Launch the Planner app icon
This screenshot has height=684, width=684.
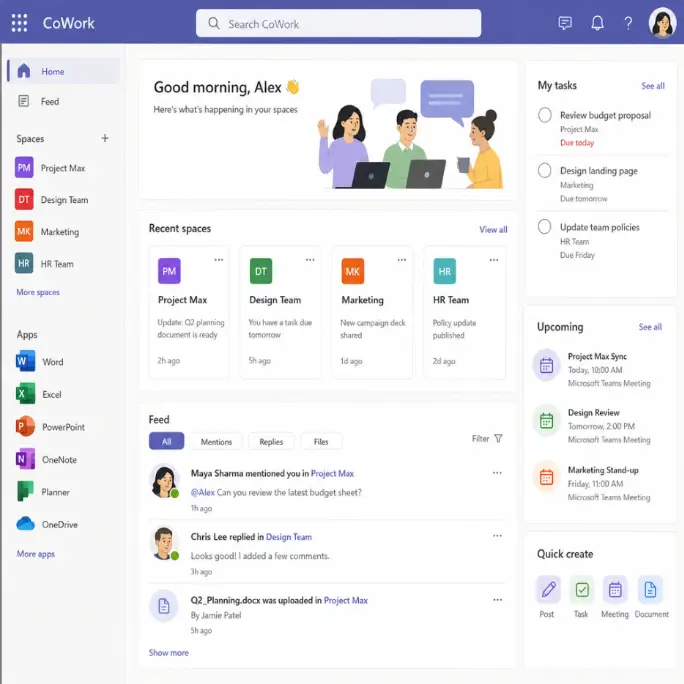pos(26,492)
